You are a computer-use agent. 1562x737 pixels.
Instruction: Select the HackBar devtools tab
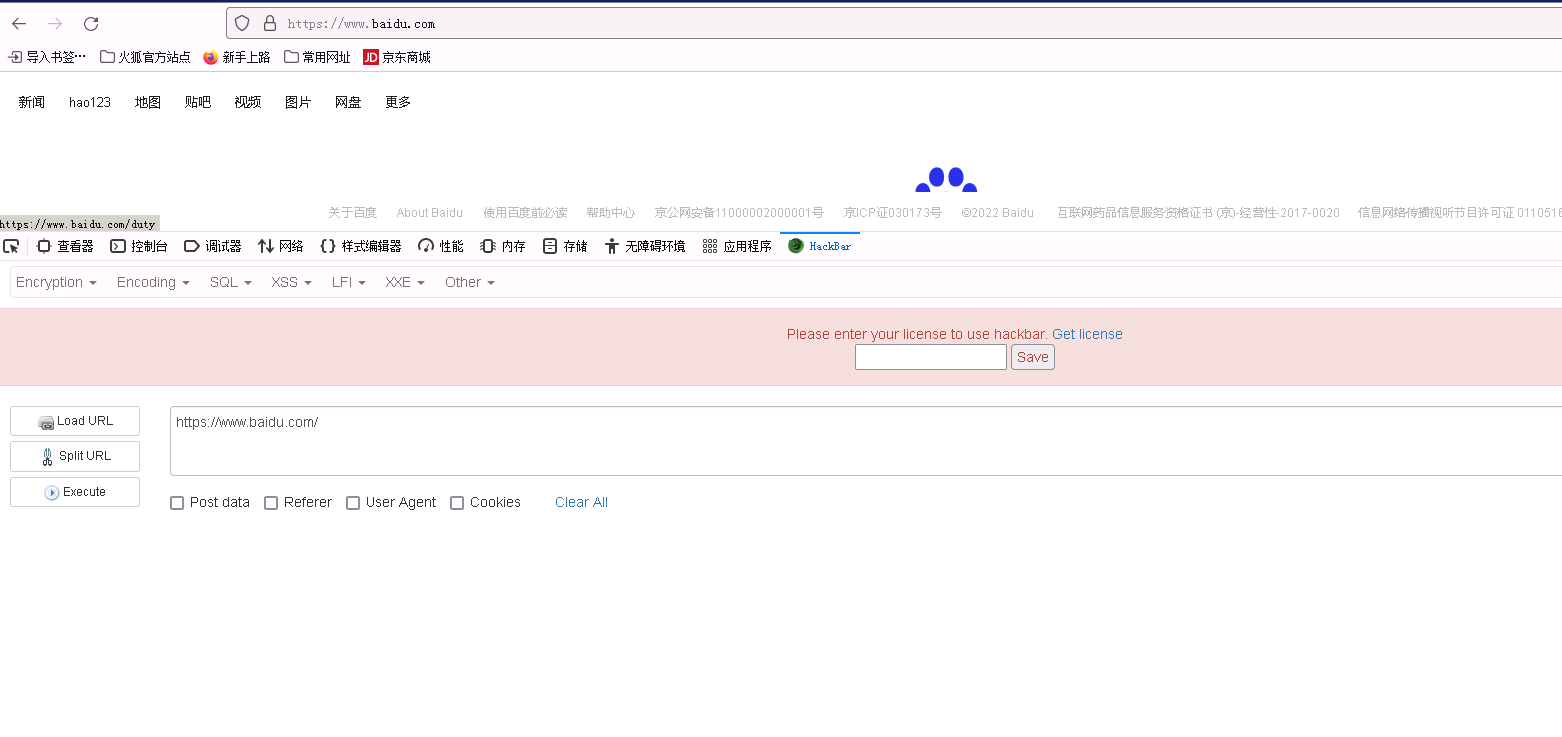820,246
